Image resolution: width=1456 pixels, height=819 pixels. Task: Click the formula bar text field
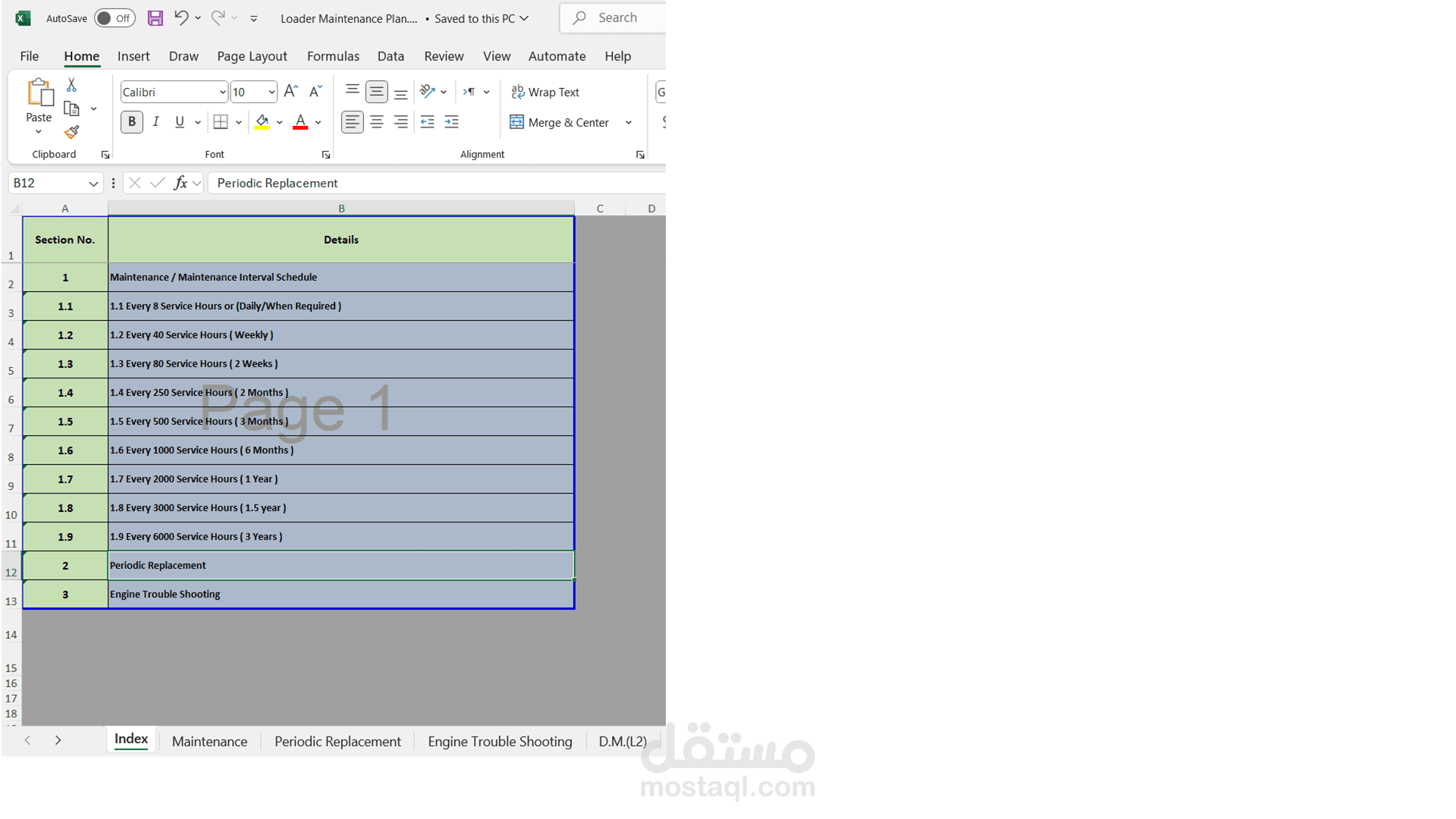click(437, 183)
